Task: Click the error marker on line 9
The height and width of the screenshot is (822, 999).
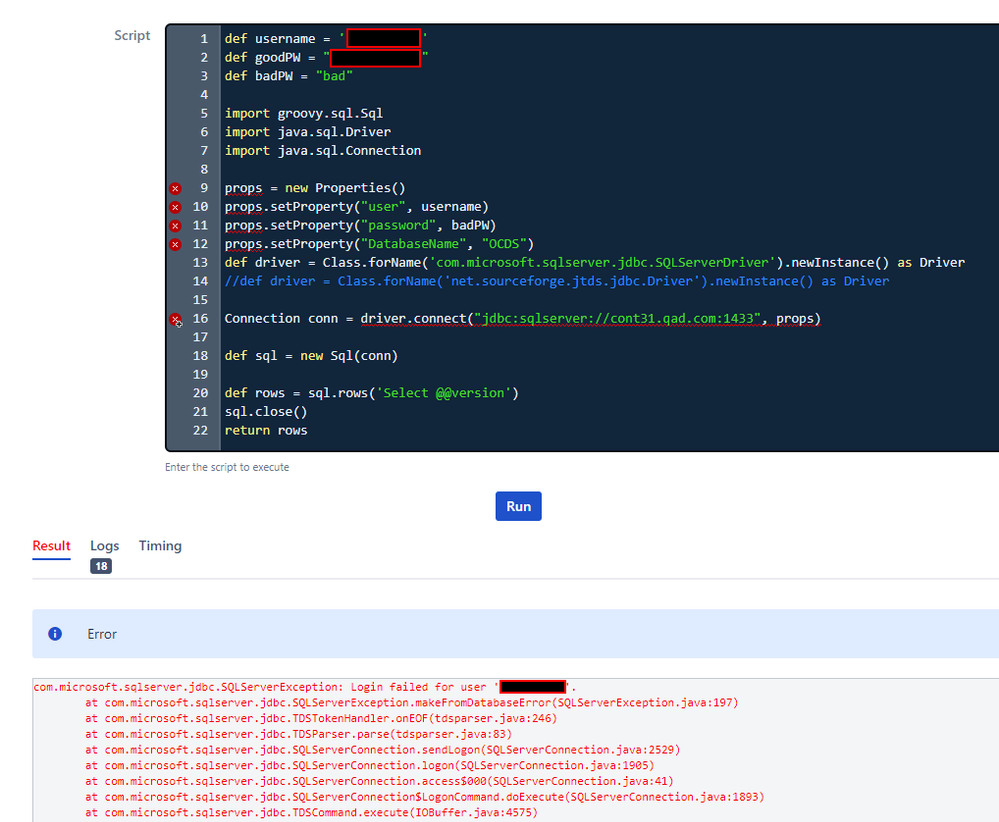Action: click(175, 189)
